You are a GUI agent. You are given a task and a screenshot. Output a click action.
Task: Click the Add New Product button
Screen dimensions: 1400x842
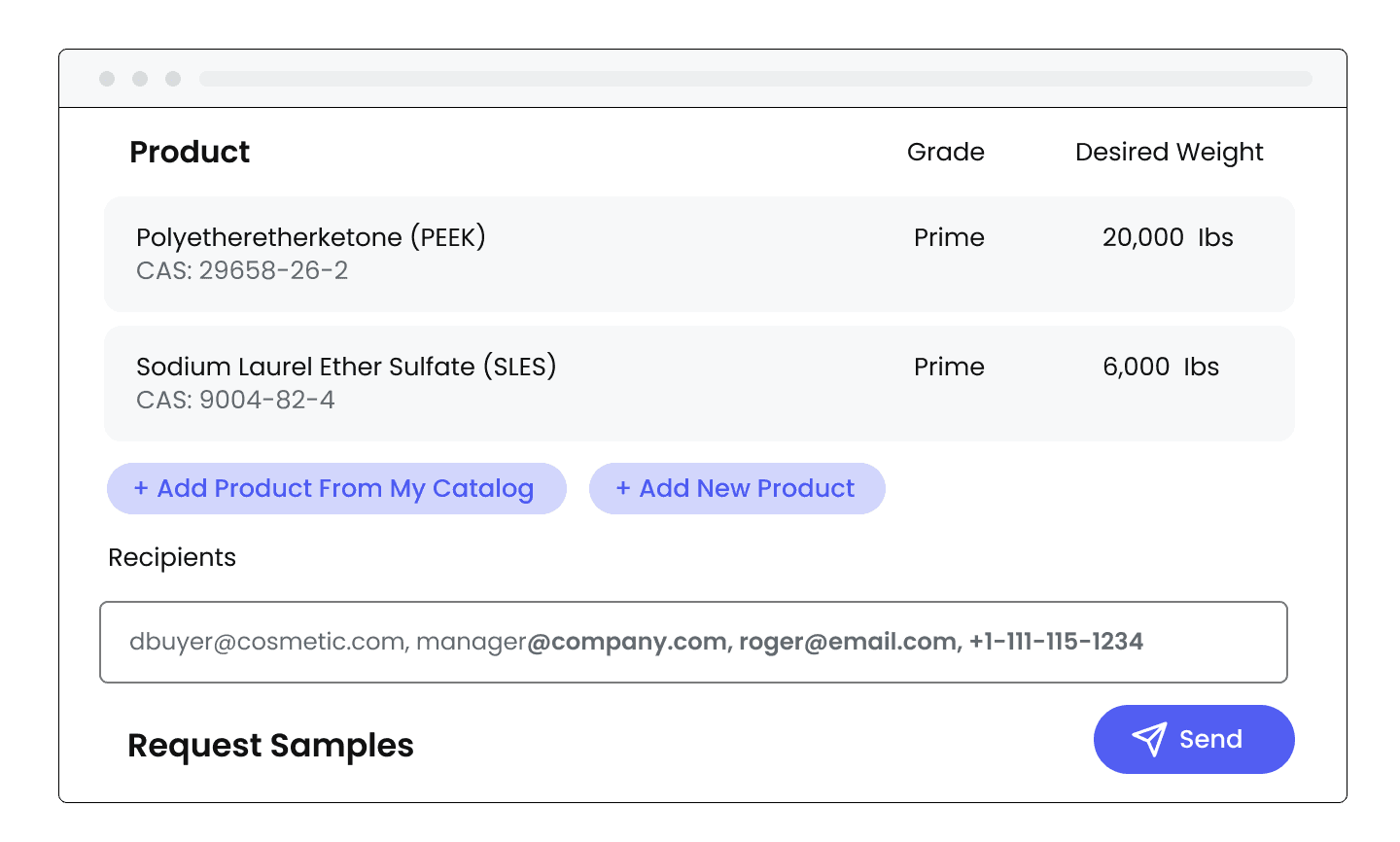point(737,488)
